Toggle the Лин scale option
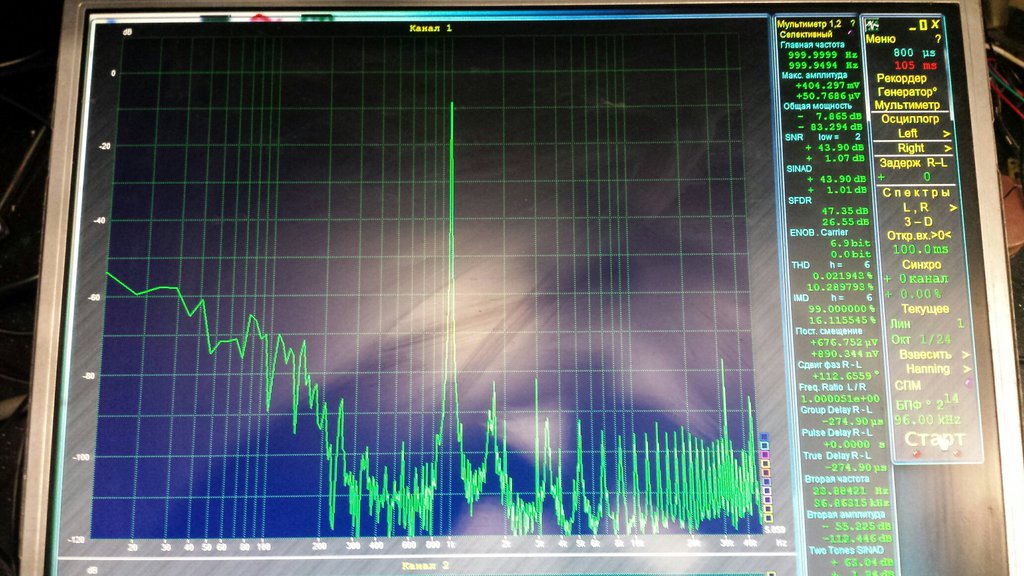The width and height of the screenshot is (1024, 576). click(899, 323)
